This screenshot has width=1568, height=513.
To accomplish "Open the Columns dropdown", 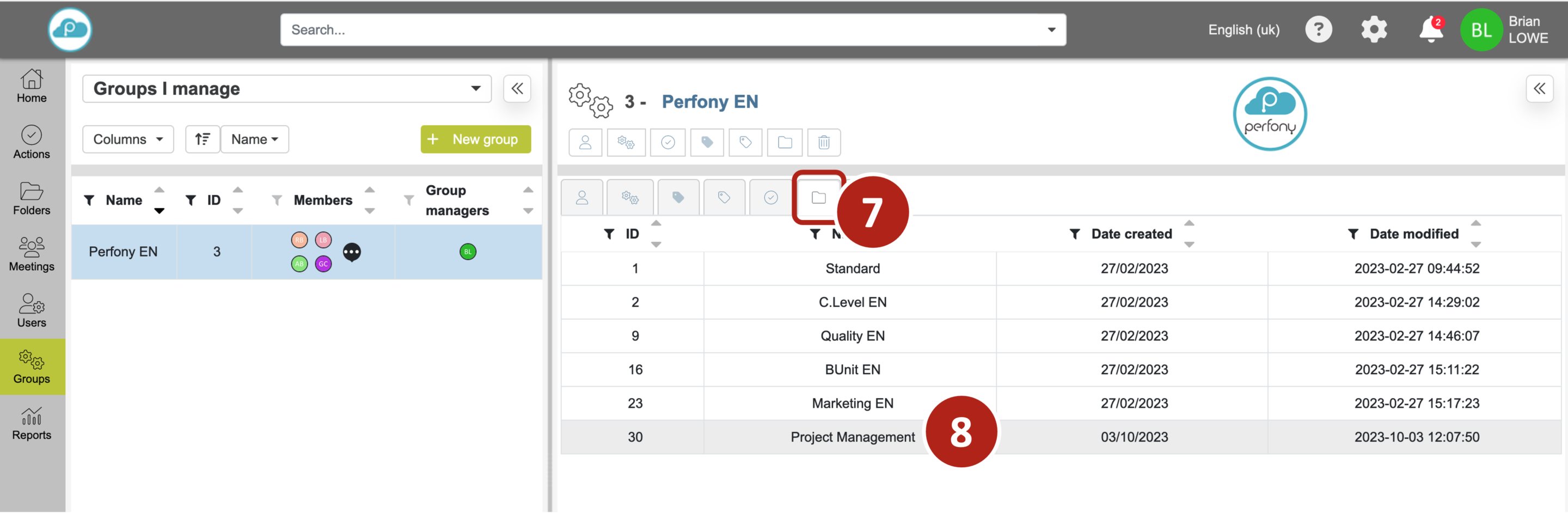I will pos(128,139).
